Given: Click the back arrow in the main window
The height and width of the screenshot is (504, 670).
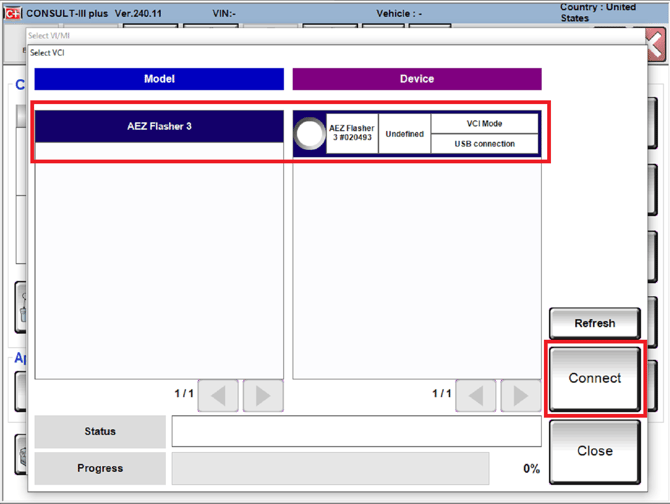Looking at the screenshot, I should pyautogui.click(x=656, y=44).
